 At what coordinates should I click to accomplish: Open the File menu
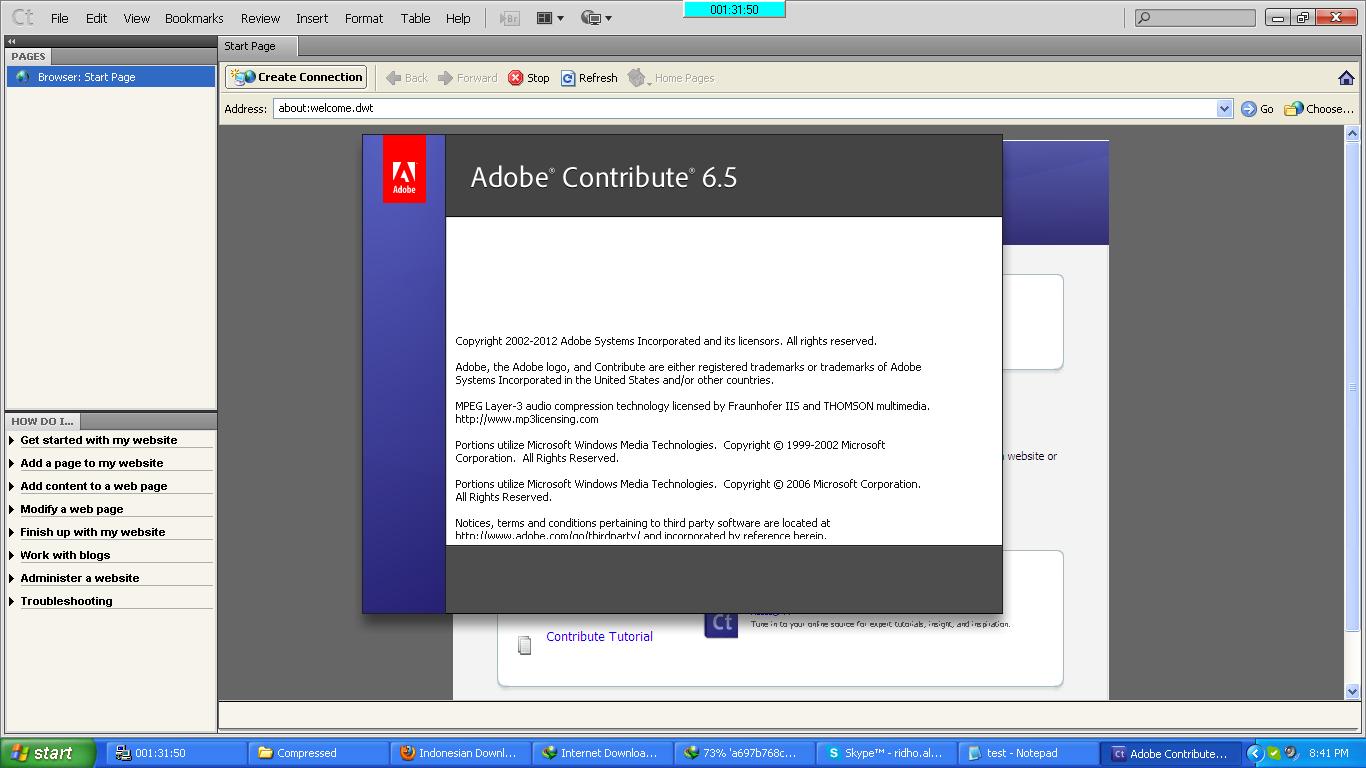coord(60,18)
